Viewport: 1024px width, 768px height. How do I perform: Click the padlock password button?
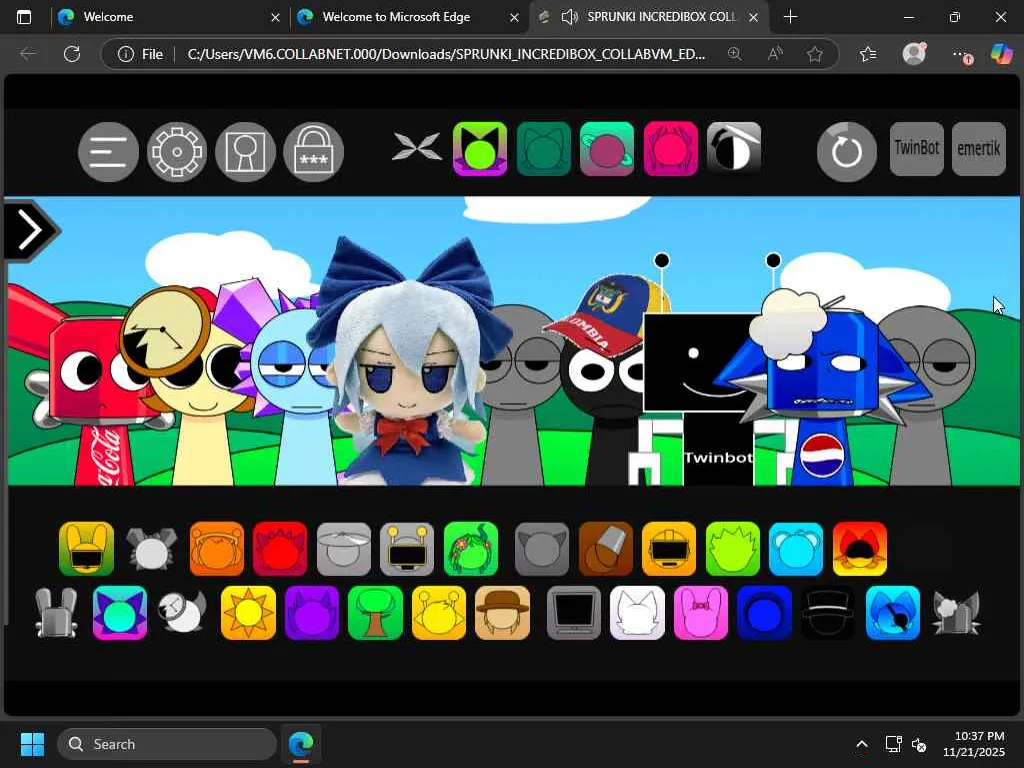313,152
